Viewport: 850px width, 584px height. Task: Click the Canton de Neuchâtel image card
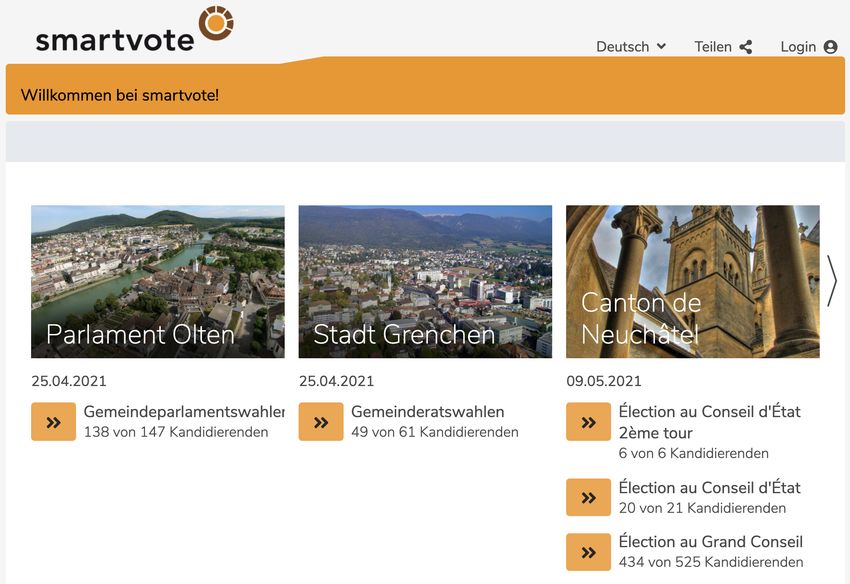tap(692, 281)
